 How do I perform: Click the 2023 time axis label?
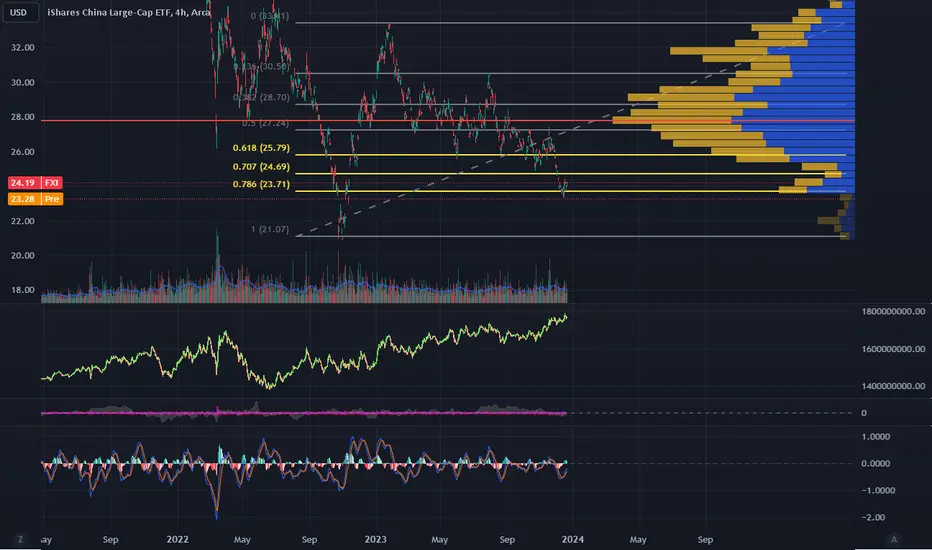[375, 539]
